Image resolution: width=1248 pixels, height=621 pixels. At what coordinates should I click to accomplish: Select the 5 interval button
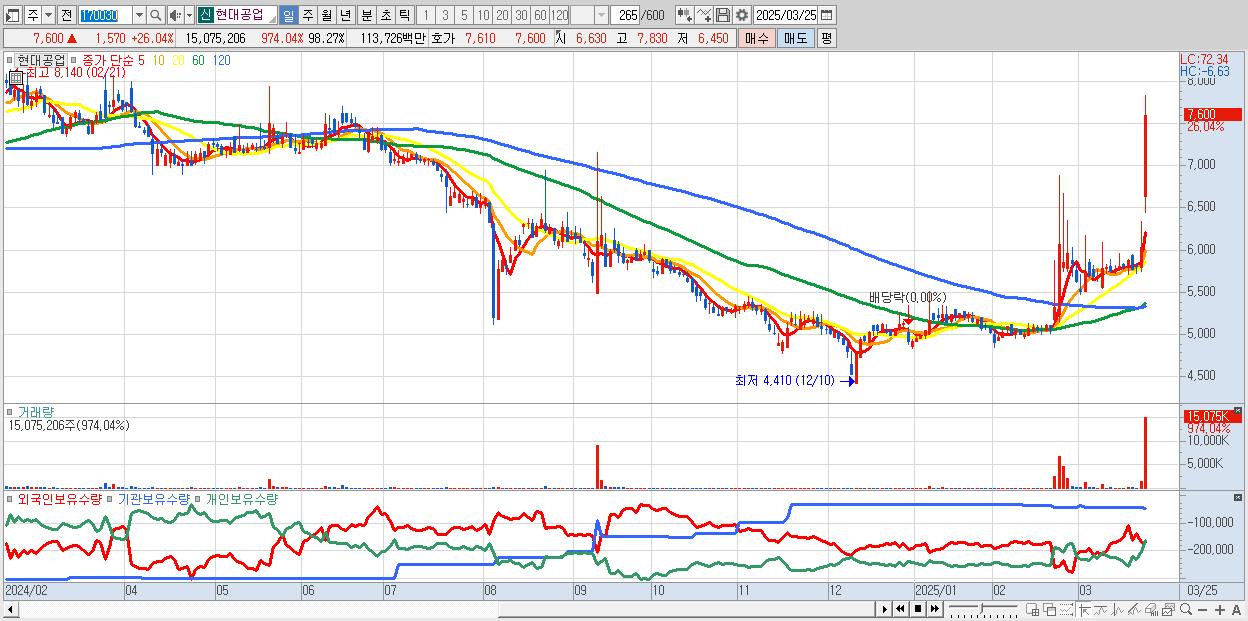464,15
